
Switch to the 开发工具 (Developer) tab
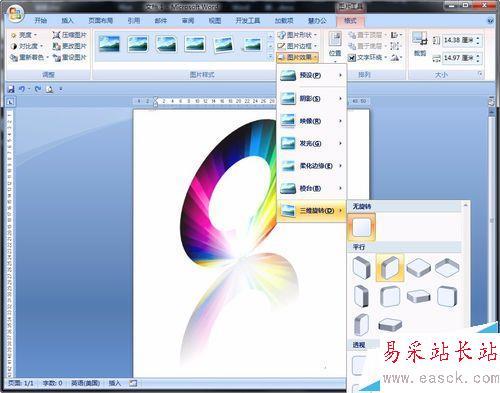tap(248, 21)
